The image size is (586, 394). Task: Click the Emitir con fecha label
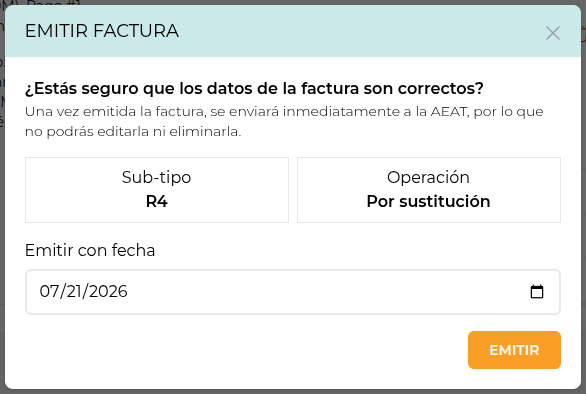pyautogui.click(x=90, y=250)
